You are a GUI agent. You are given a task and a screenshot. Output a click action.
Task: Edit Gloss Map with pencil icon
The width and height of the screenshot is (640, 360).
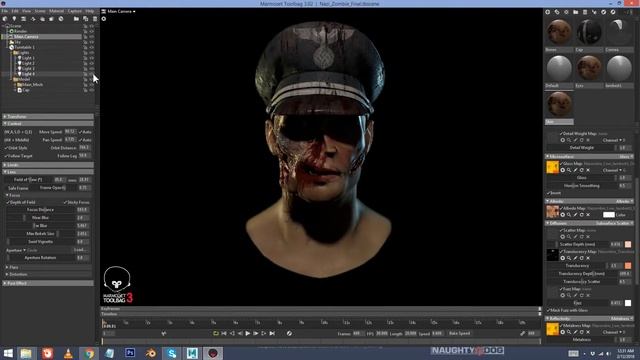coord(576,170)
